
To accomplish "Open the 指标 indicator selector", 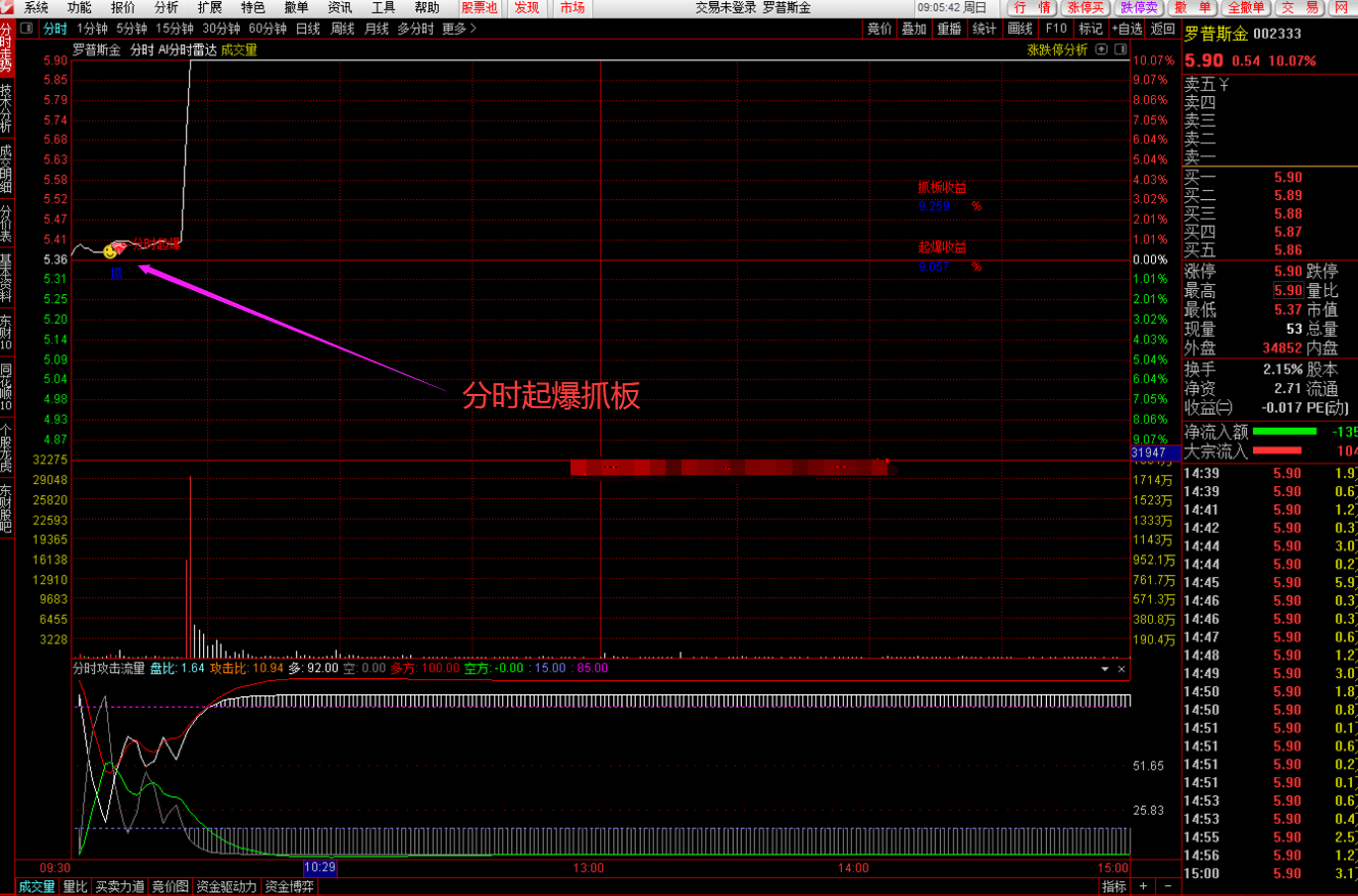I will coord(1114,886).
